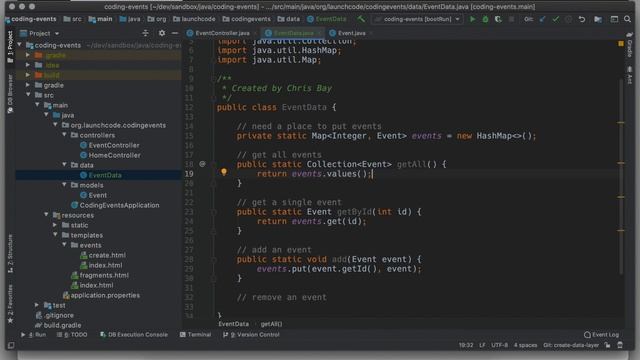Open Search Everywhere with the magnifier icon
Viewport: 640px width, 360px height.
627,19
